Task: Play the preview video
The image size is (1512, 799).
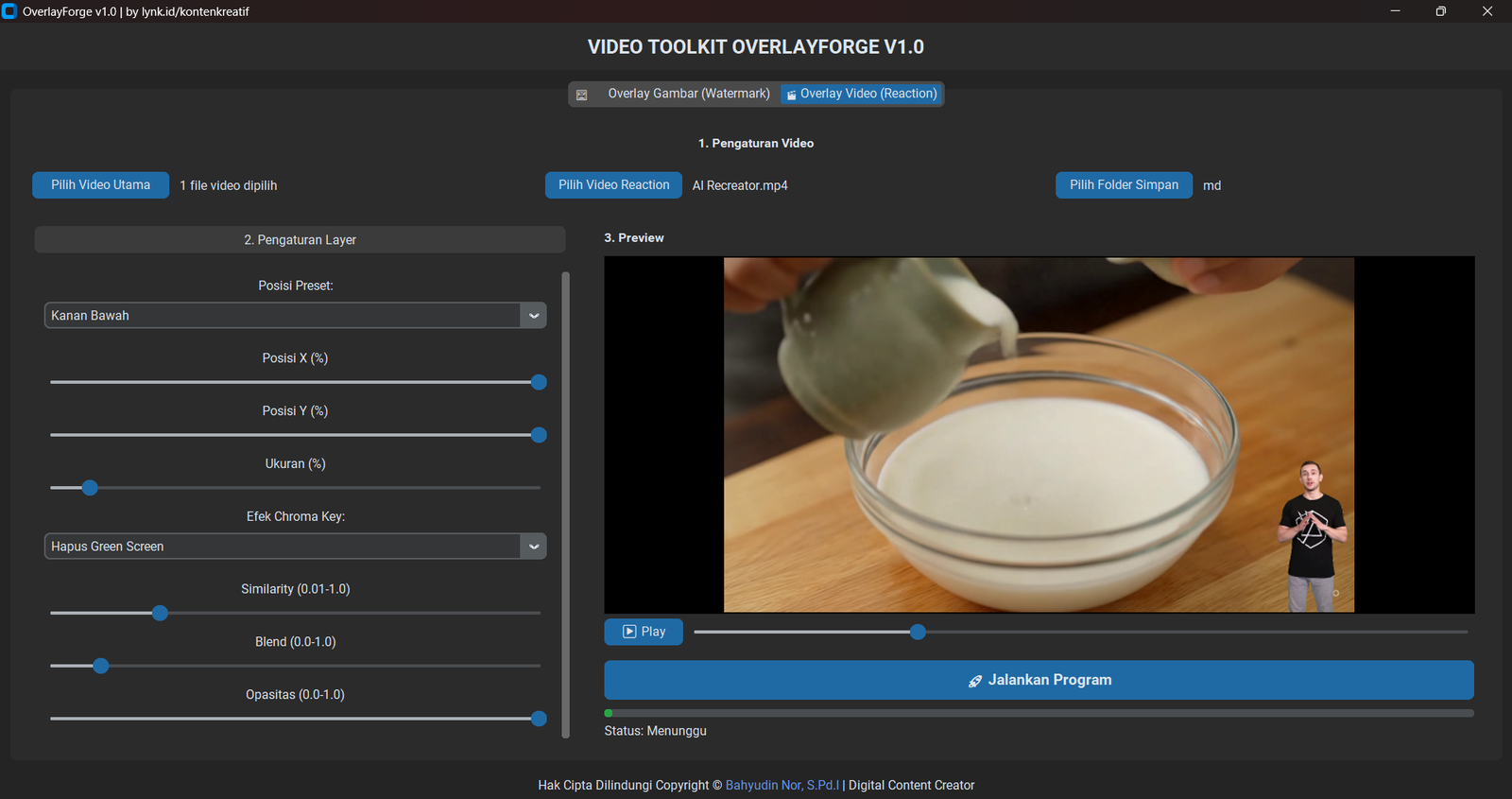Action: point(644,632)
